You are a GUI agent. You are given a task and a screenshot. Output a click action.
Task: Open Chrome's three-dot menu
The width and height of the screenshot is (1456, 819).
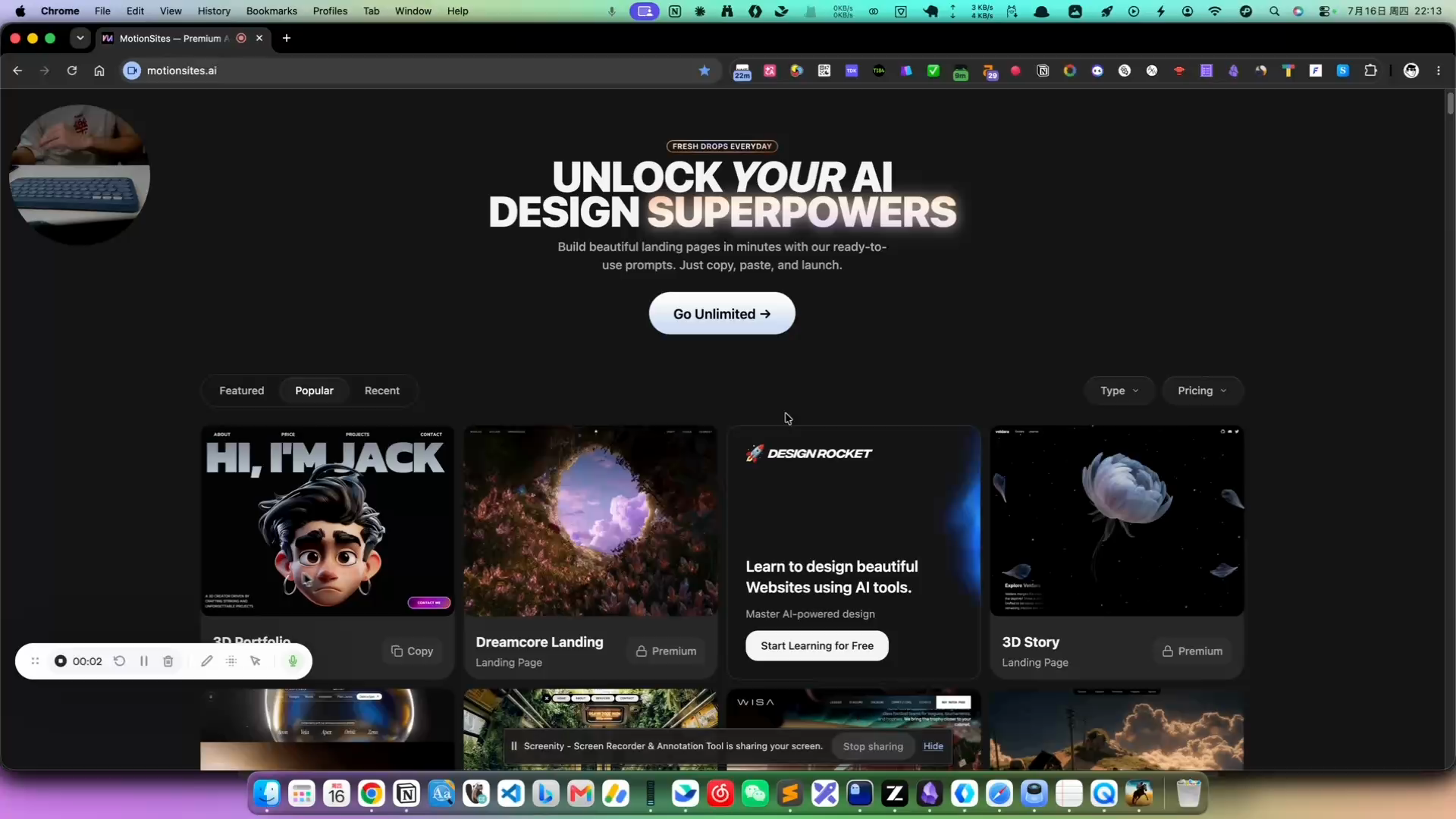coord(1439,71)
